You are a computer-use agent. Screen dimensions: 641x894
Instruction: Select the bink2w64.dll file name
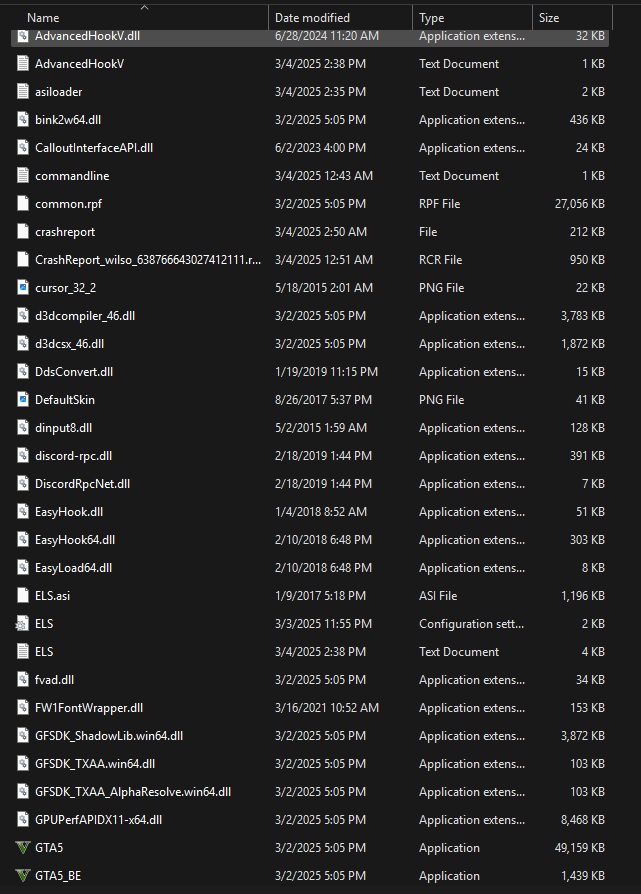(68, 120)
